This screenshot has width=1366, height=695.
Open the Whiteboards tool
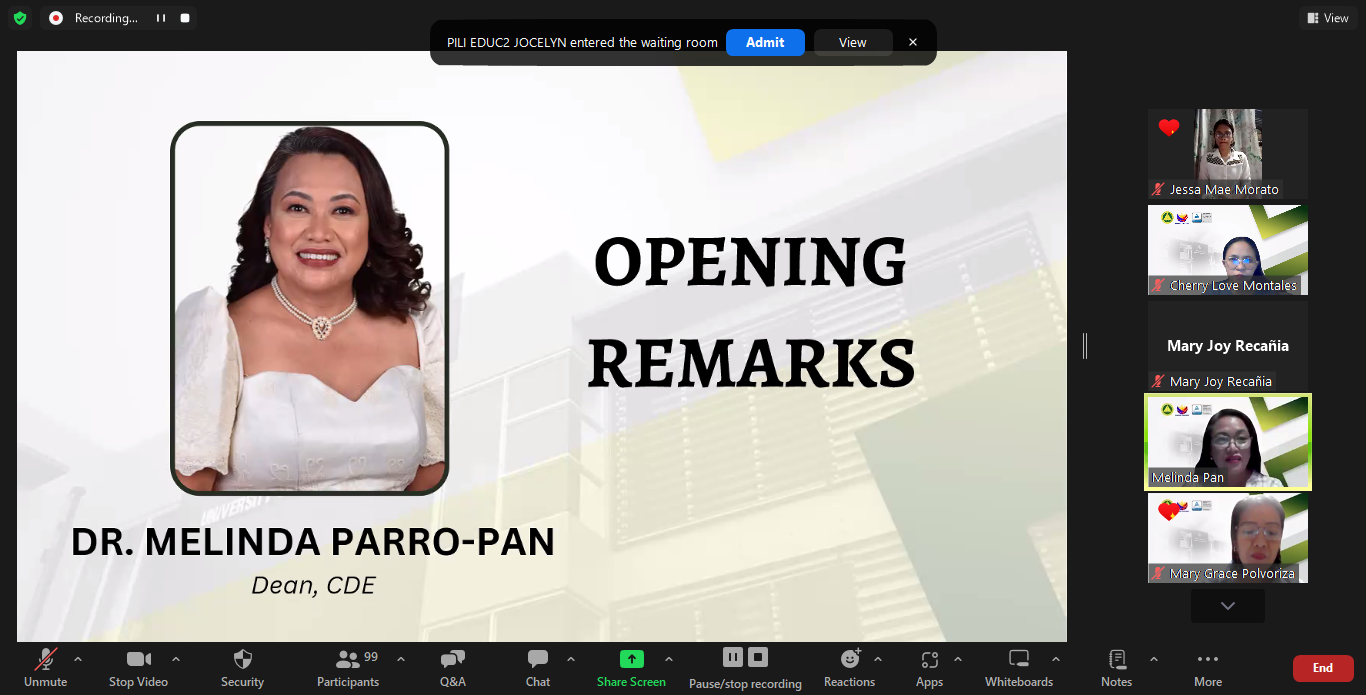click(x=1018, y=660)
